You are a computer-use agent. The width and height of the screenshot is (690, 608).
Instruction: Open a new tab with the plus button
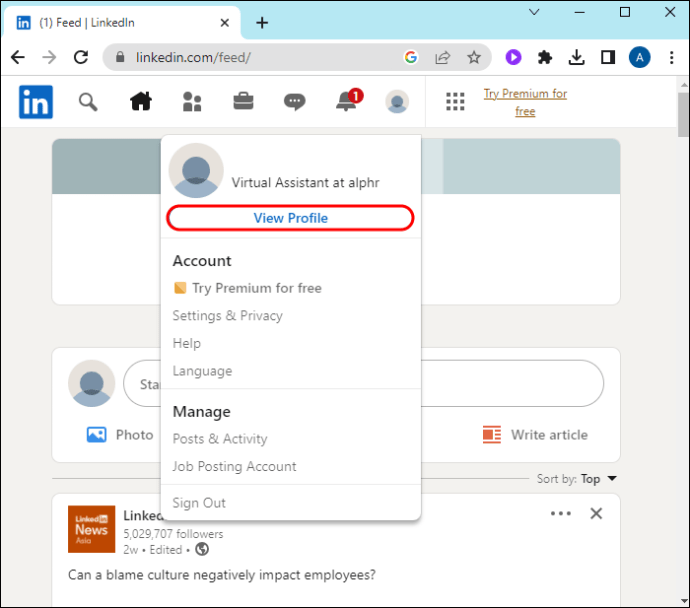pos(262,22)
